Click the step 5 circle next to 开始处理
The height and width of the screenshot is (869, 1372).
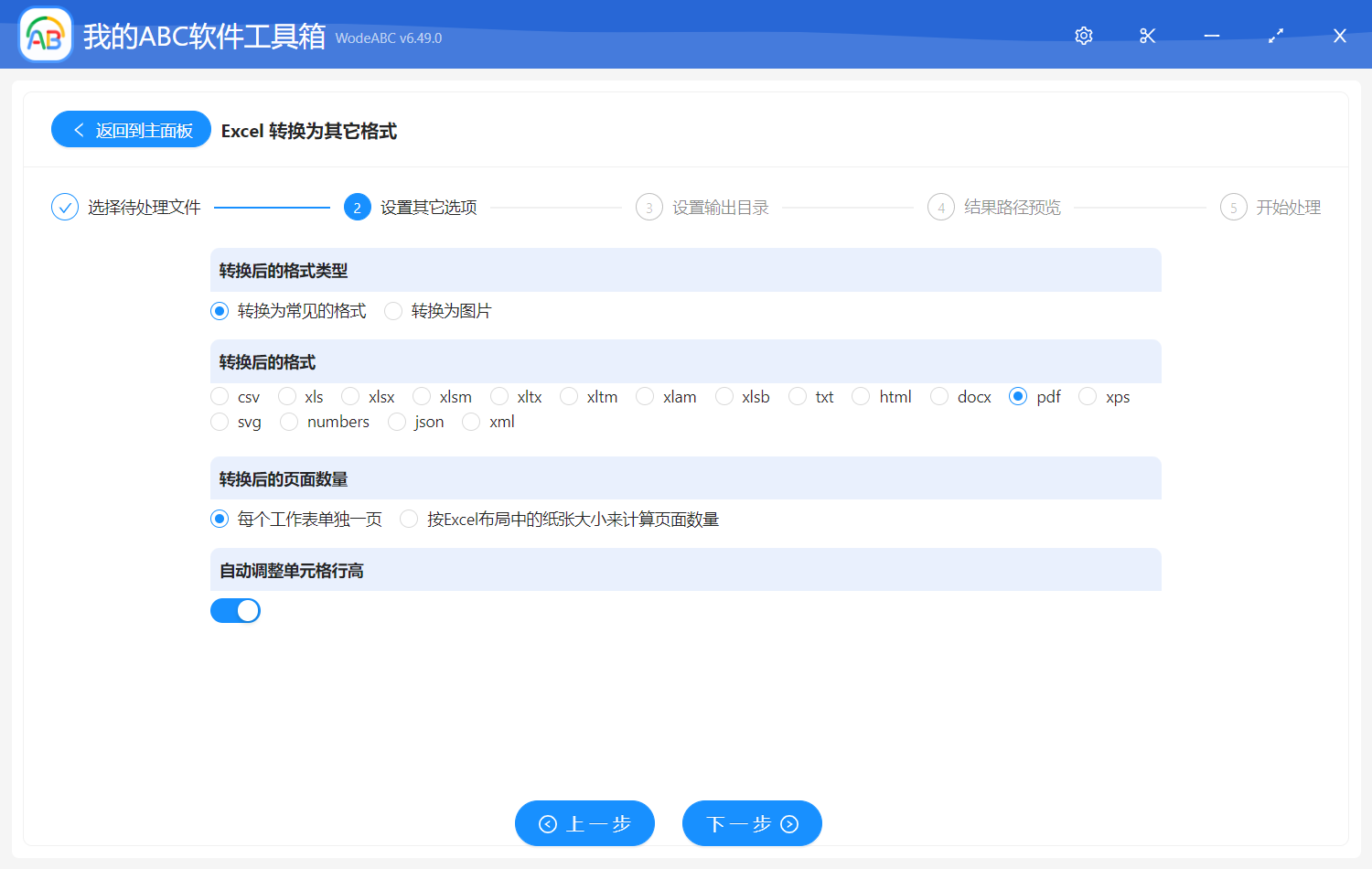[1233, 207]
